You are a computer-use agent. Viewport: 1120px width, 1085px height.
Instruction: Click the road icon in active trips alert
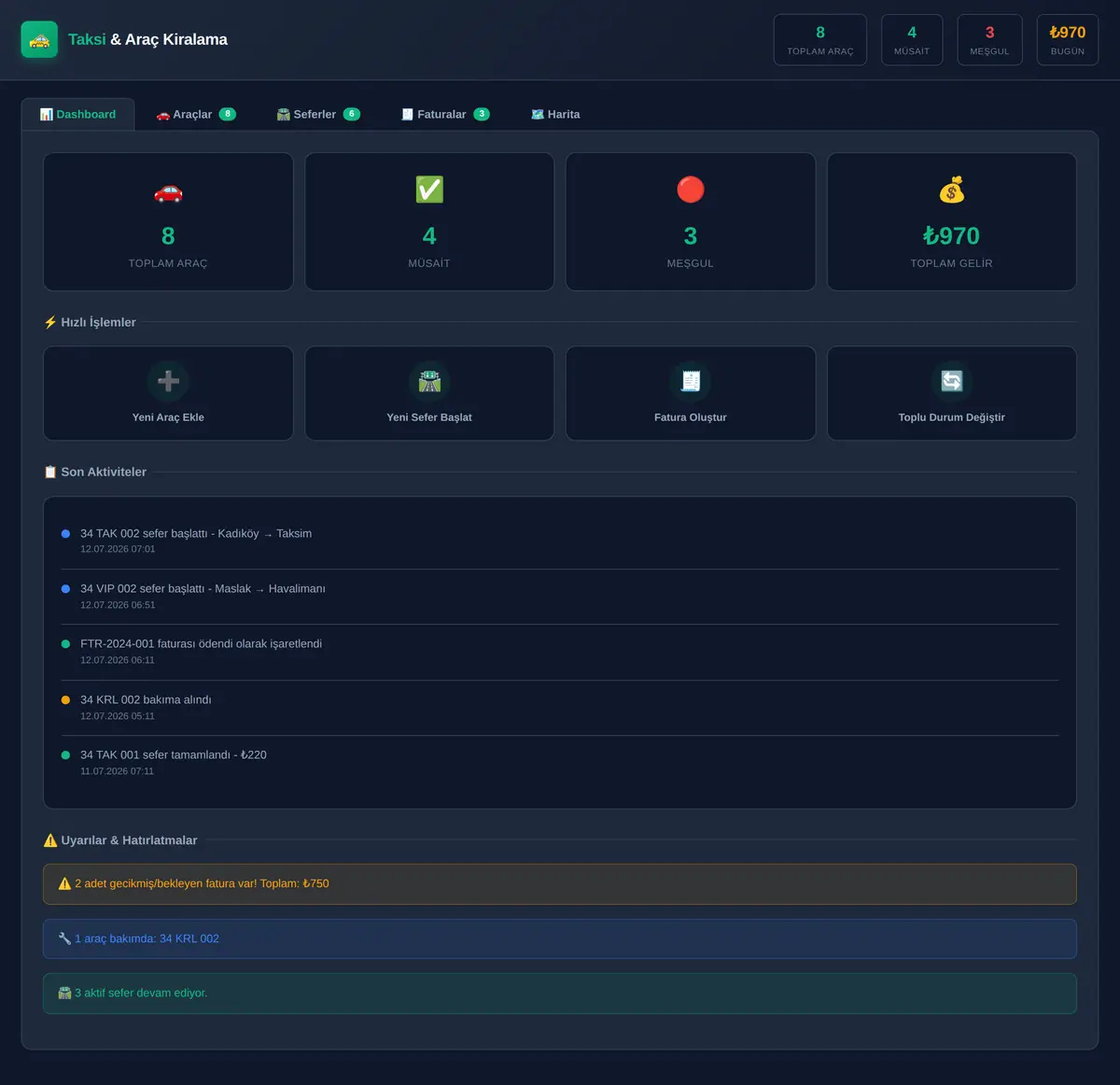(64, 993)
